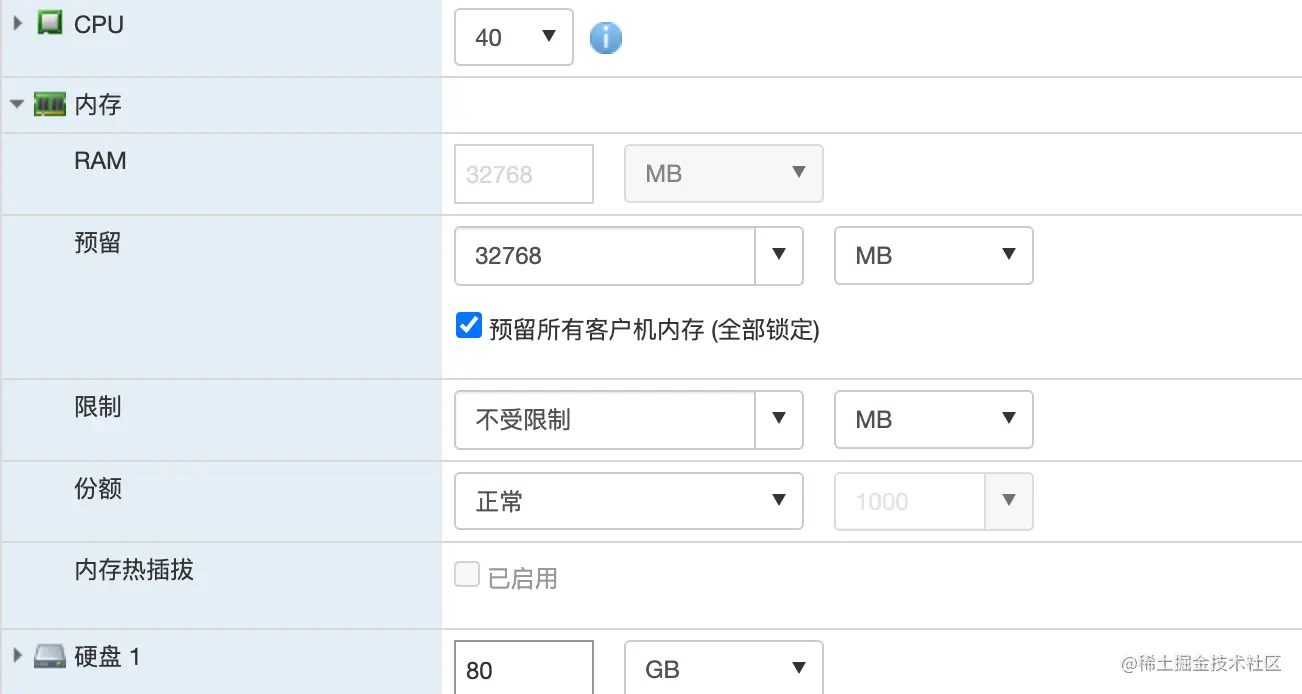
Task: Expand the 硬盘 1 section triangle
Action: pos(18,656)
